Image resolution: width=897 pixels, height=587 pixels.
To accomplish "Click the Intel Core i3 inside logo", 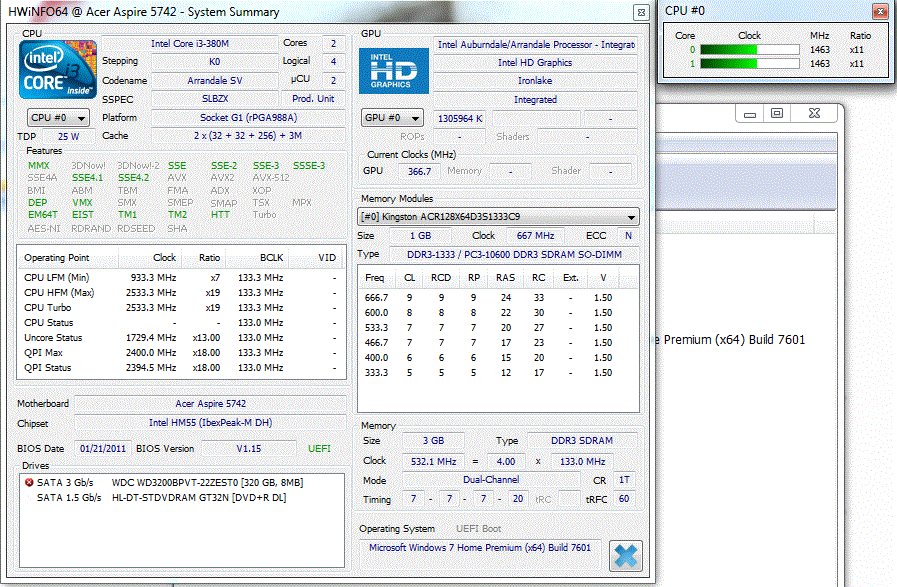I will point(58,70).
